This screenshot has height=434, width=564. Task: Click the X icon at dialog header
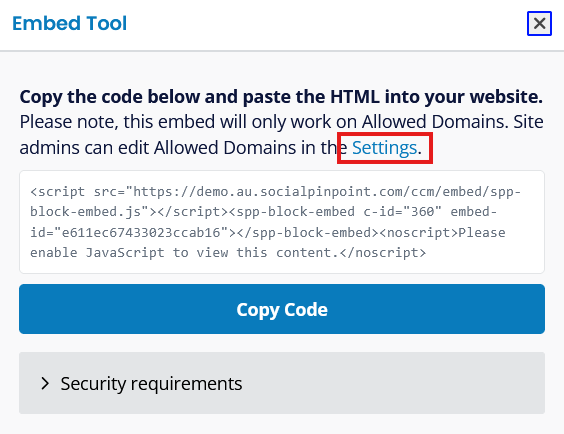coord(539,24)
